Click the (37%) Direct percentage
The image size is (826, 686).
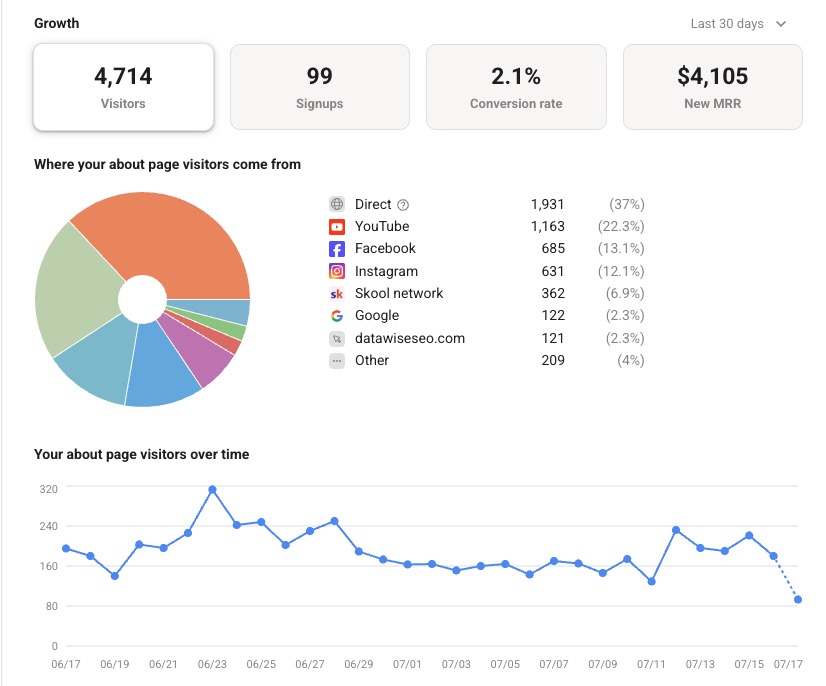[627, 204]
